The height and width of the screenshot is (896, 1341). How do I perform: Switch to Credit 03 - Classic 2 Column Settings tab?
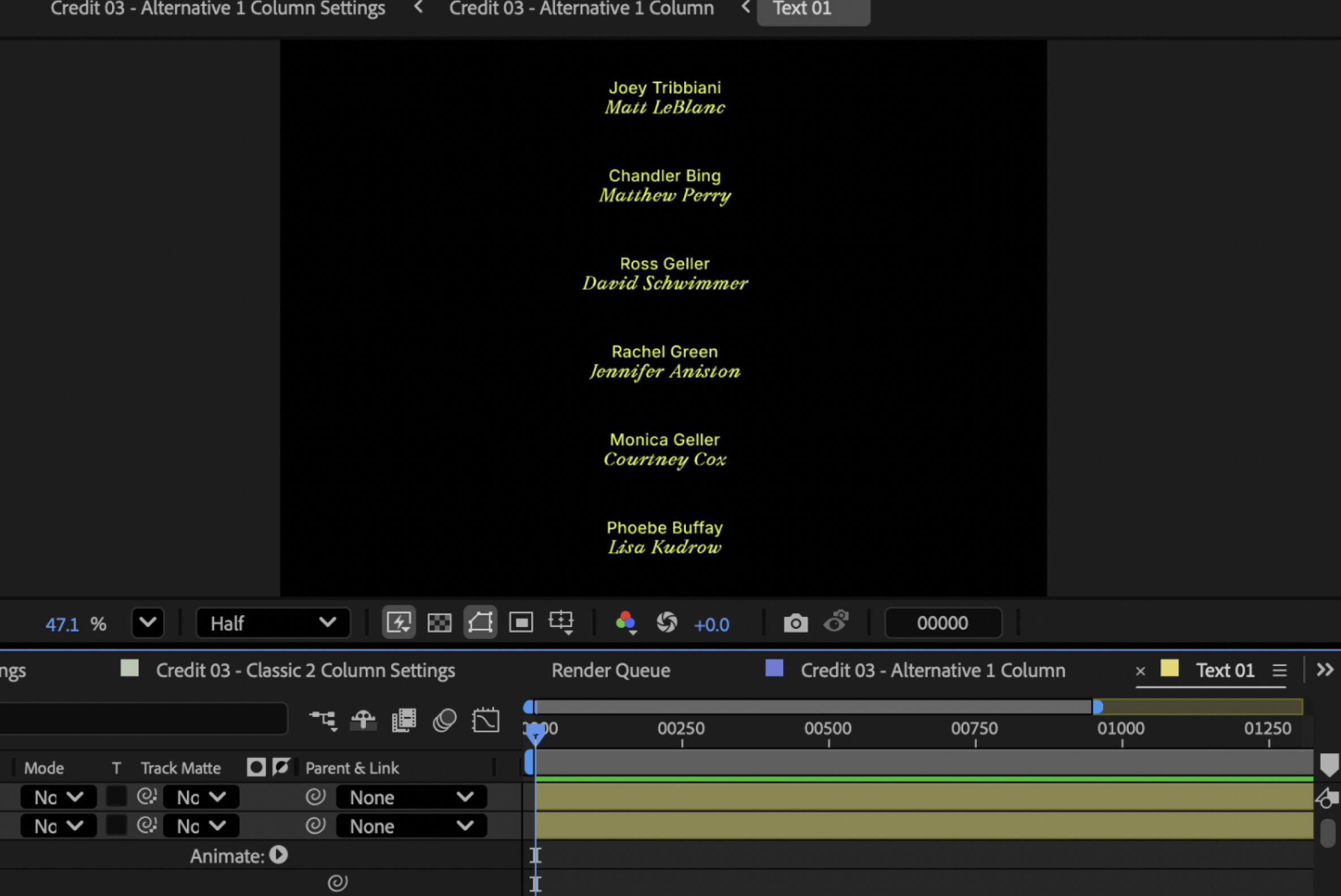tap(306, 670)
